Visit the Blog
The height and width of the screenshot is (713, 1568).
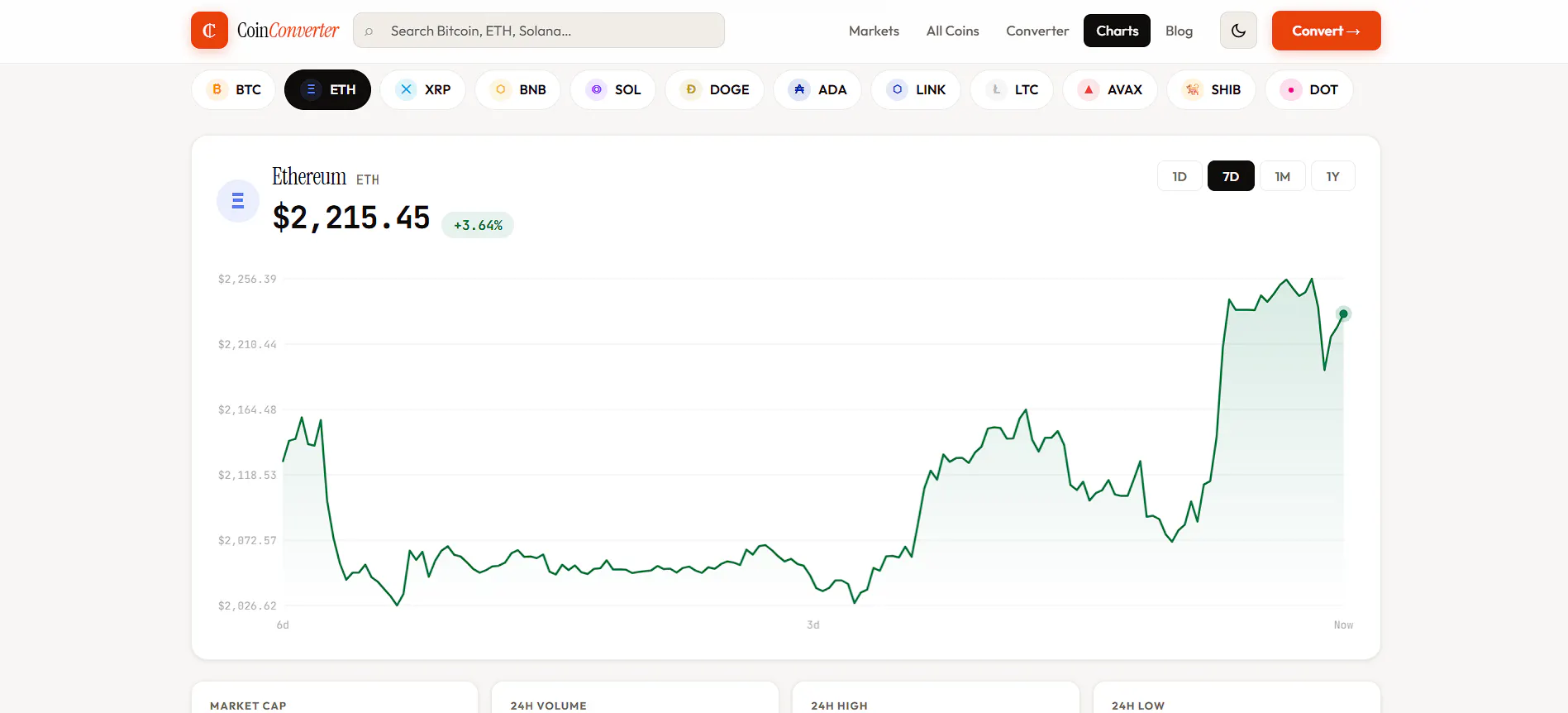click(1179, 31)
